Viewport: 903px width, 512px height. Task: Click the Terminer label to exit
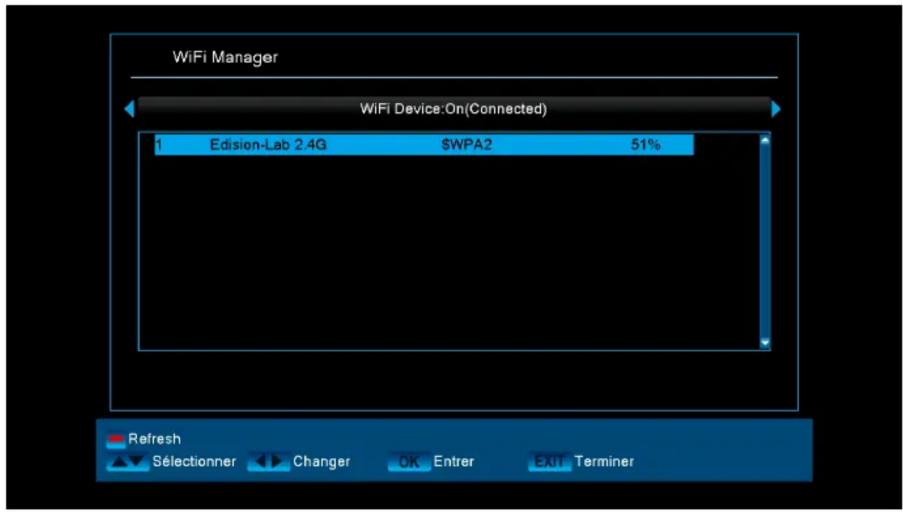(604, 462)
